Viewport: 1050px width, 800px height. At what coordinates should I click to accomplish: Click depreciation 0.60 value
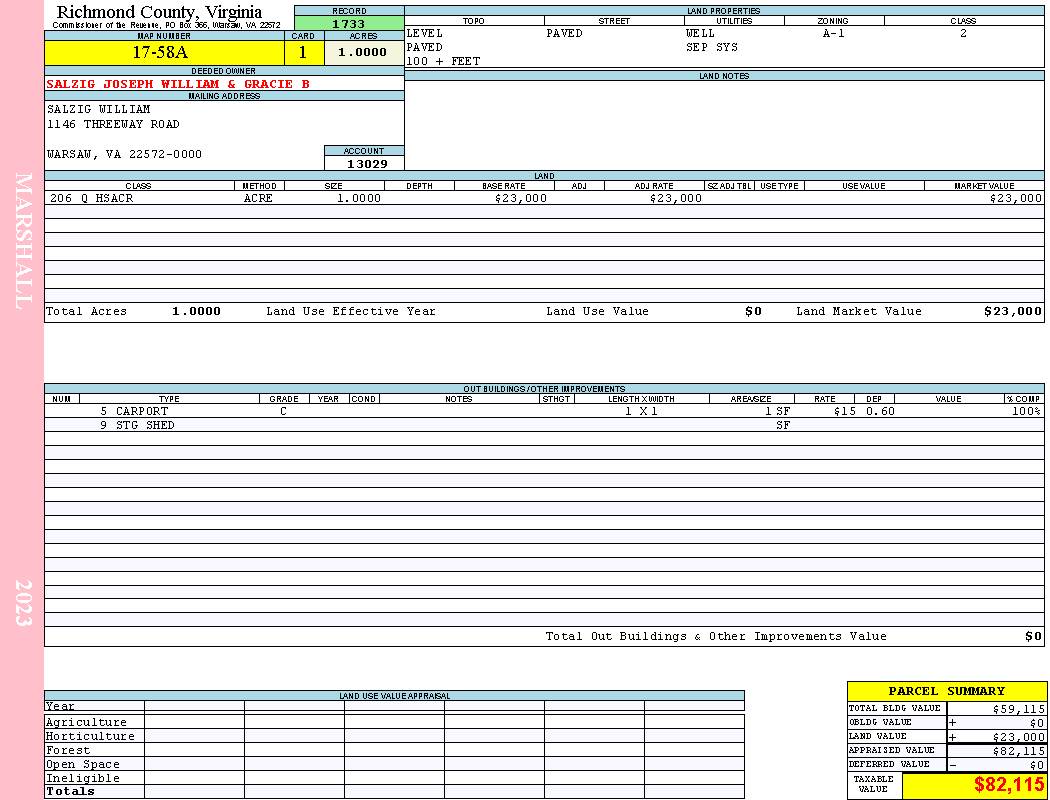880,411
